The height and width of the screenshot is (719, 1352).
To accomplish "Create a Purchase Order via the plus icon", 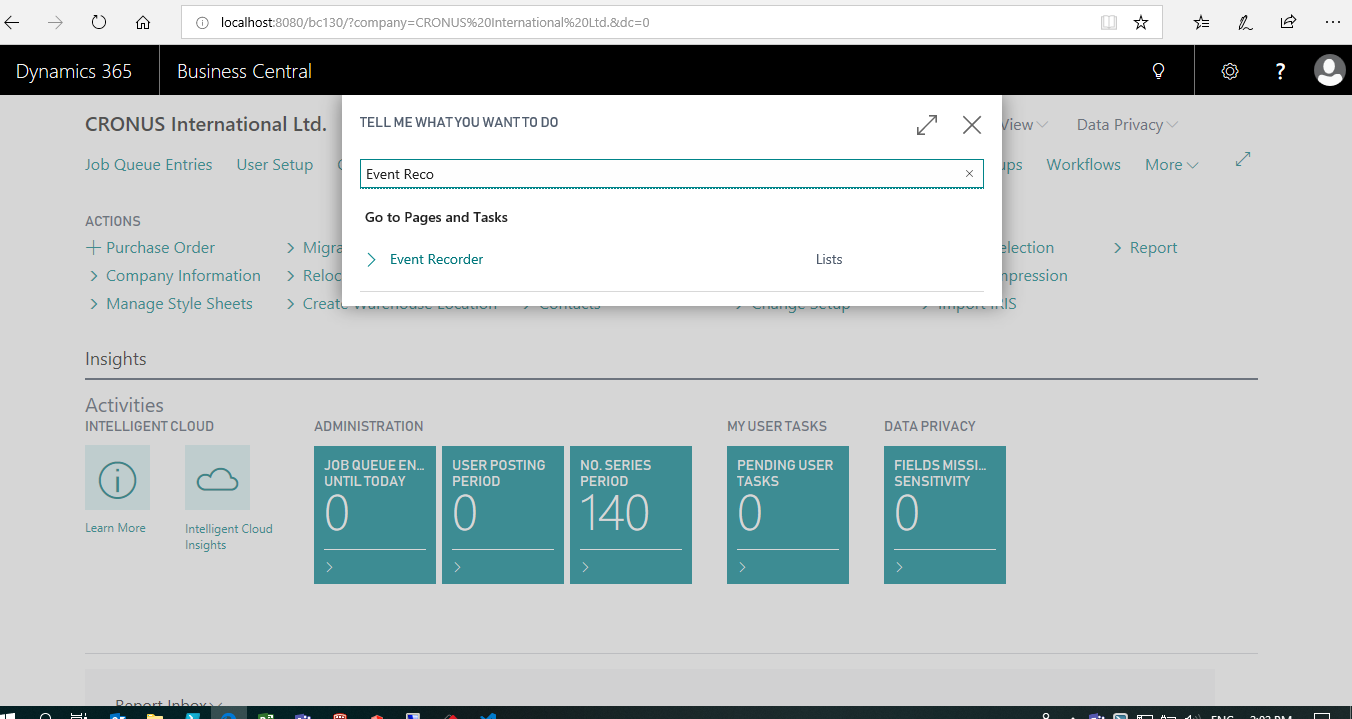I will click(x=93, y=247).
